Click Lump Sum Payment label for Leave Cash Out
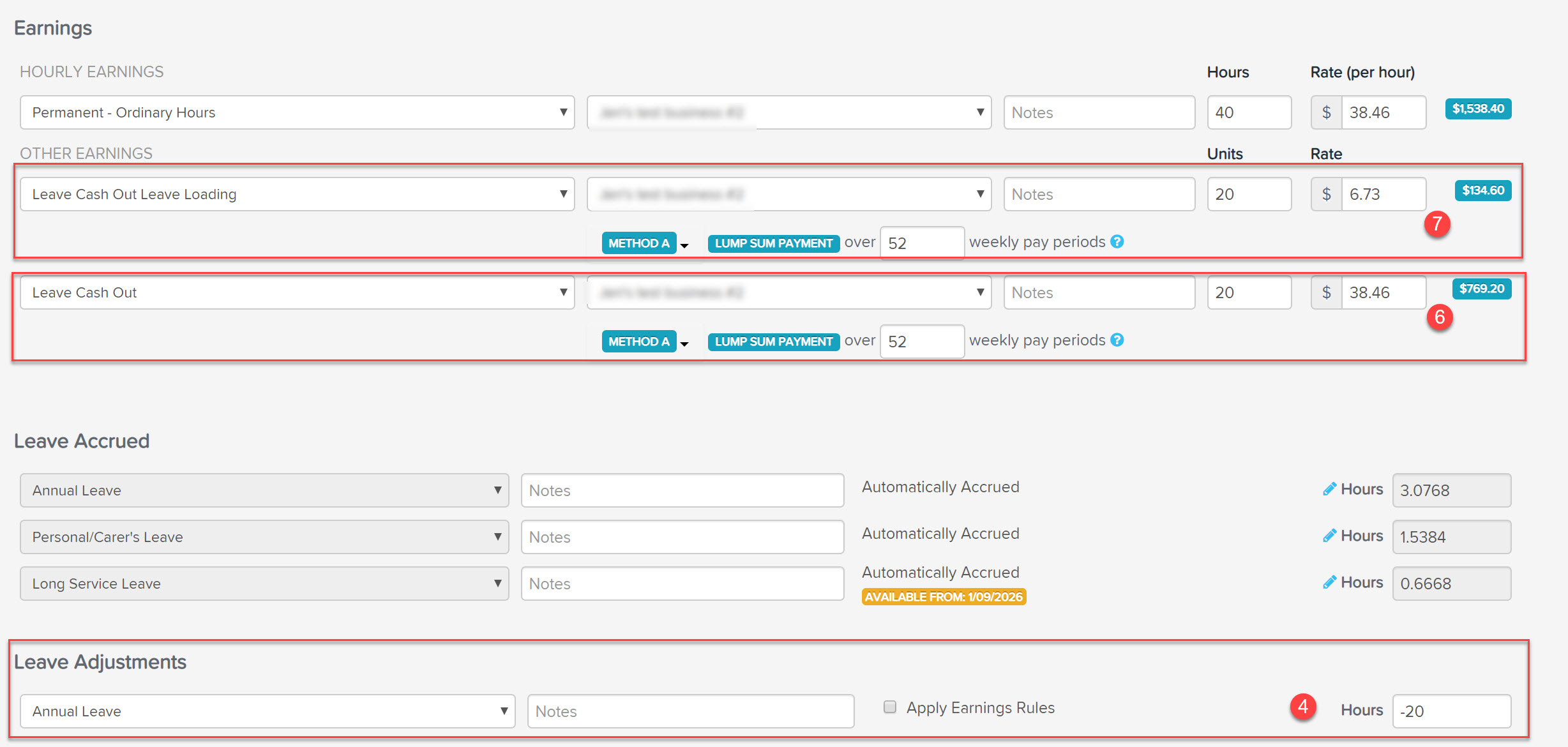This screenshot has width=1568, height=747. coord(773,342)
